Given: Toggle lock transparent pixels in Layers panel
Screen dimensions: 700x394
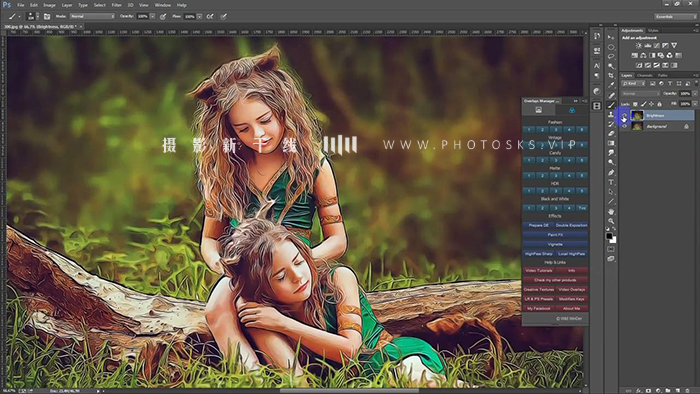Looking at the screenshot, I should 635,104.
